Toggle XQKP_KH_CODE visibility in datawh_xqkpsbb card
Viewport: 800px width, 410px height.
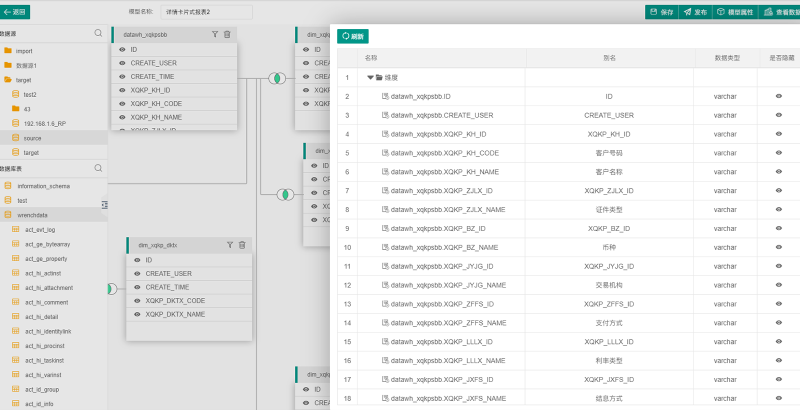coord(122,104)
